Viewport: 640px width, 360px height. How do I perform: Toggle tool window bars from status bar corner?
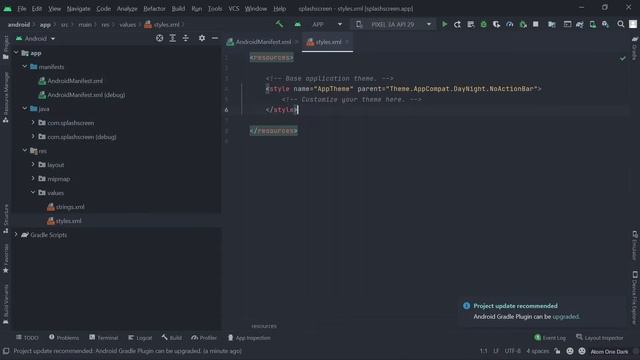pyautogui.click(x=6, y=351)
